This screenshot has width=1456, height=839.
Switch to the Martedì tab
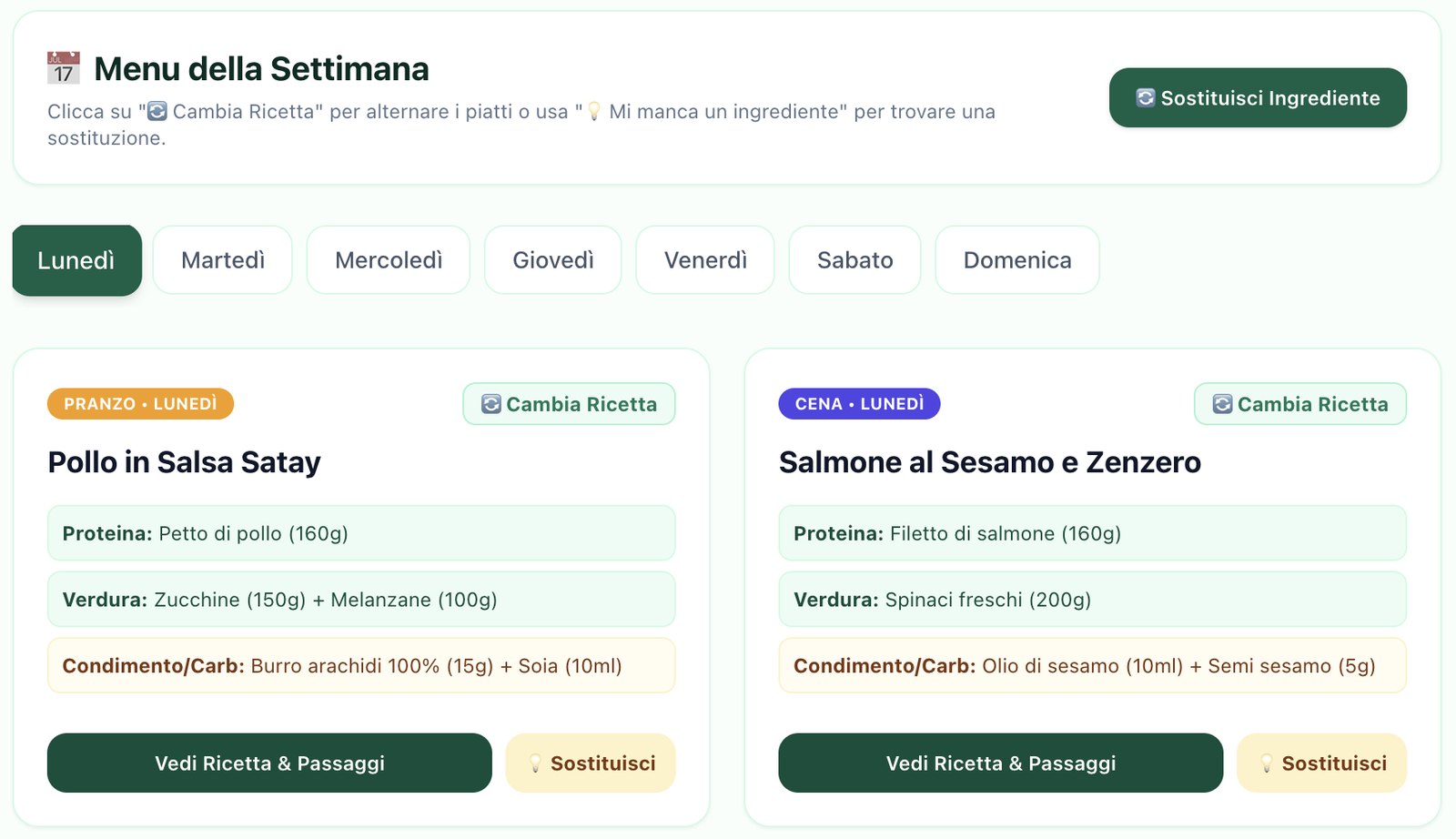pyautogui.click(x=223, y=260)
